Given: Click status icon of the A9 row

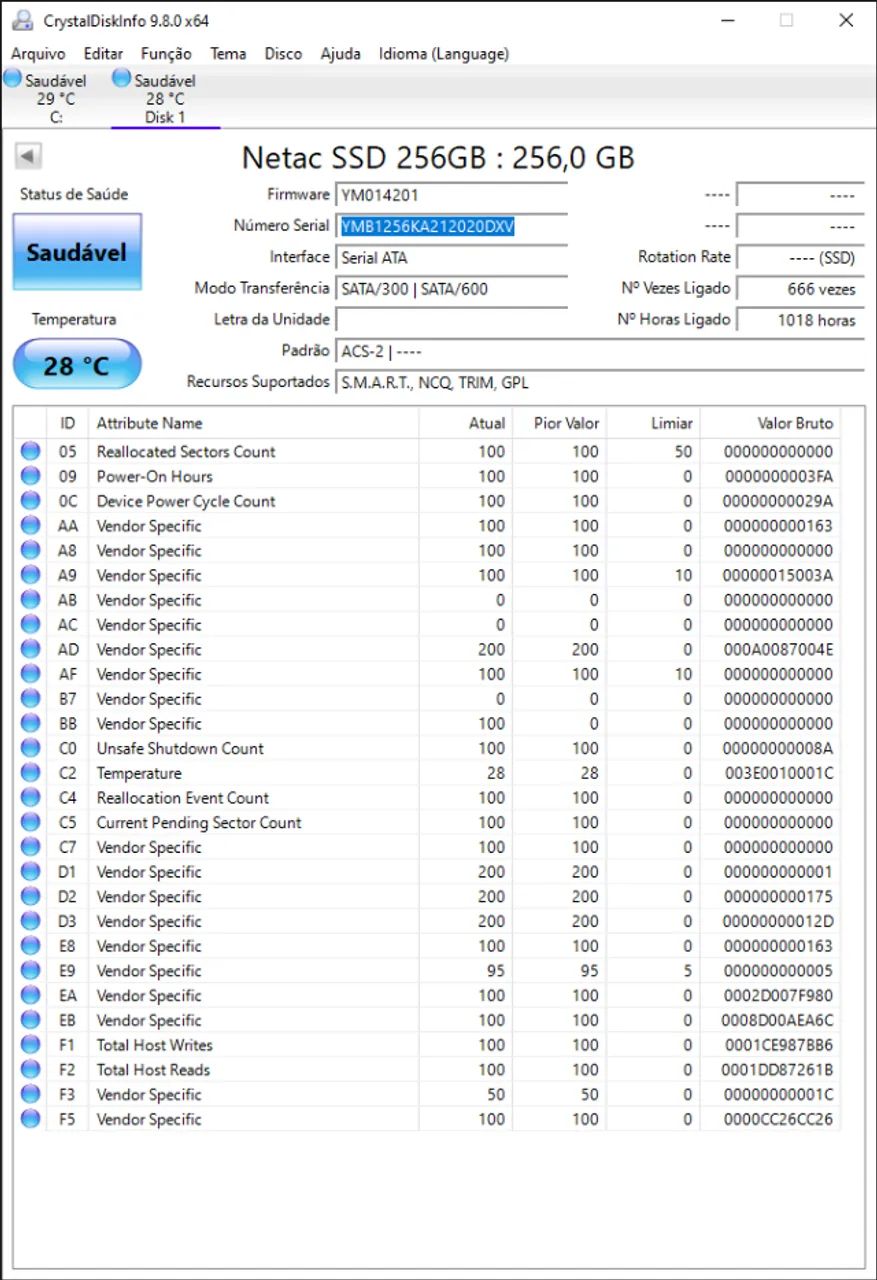Looking at the screenshot, I should [x=31, y=575].
